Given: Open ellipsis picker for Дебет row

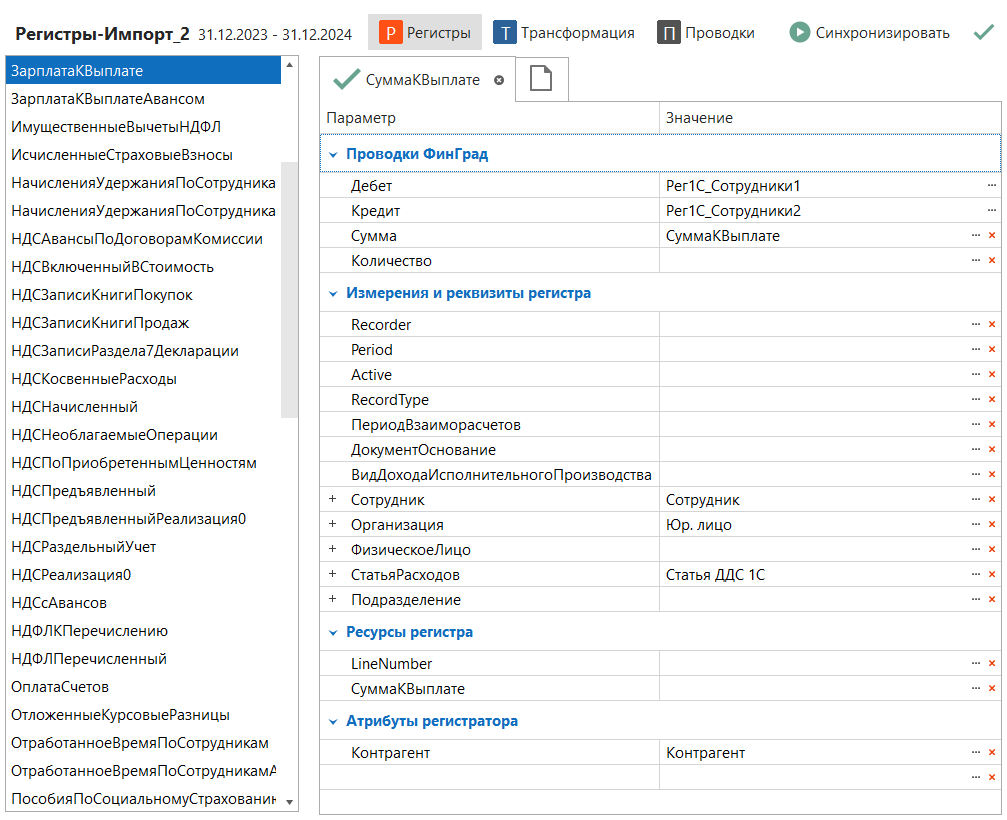Looking at the screenshot, I should coord(991,186).
